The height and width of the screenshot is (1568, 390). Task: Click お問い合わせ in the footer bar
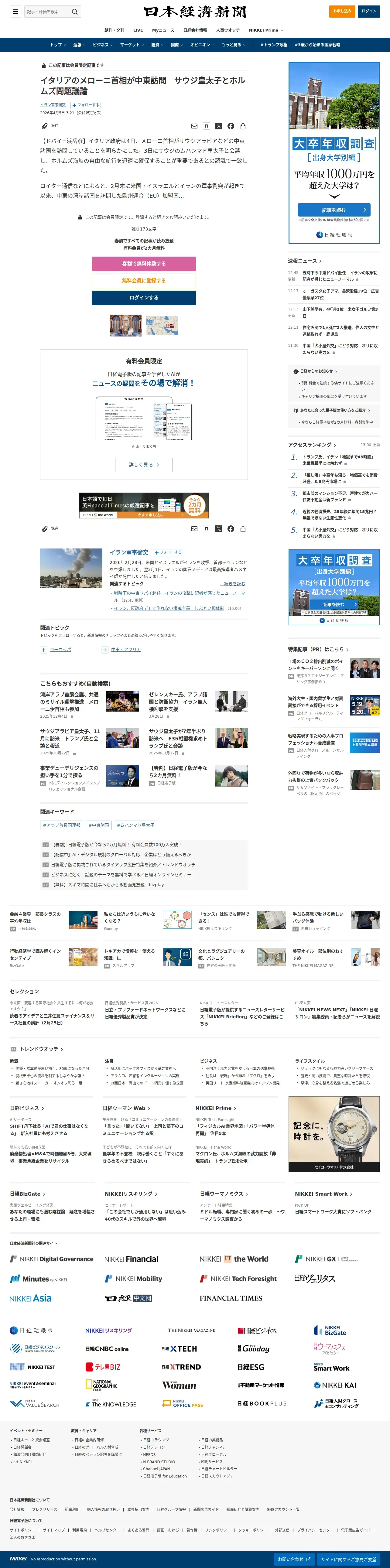295,1559
